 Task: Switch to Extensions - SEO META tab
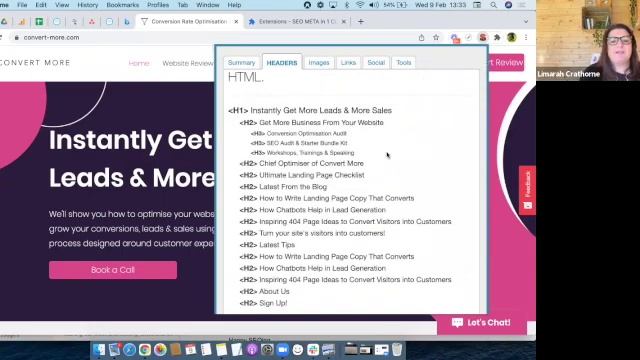pyautogui.click(x=297, y=22)
